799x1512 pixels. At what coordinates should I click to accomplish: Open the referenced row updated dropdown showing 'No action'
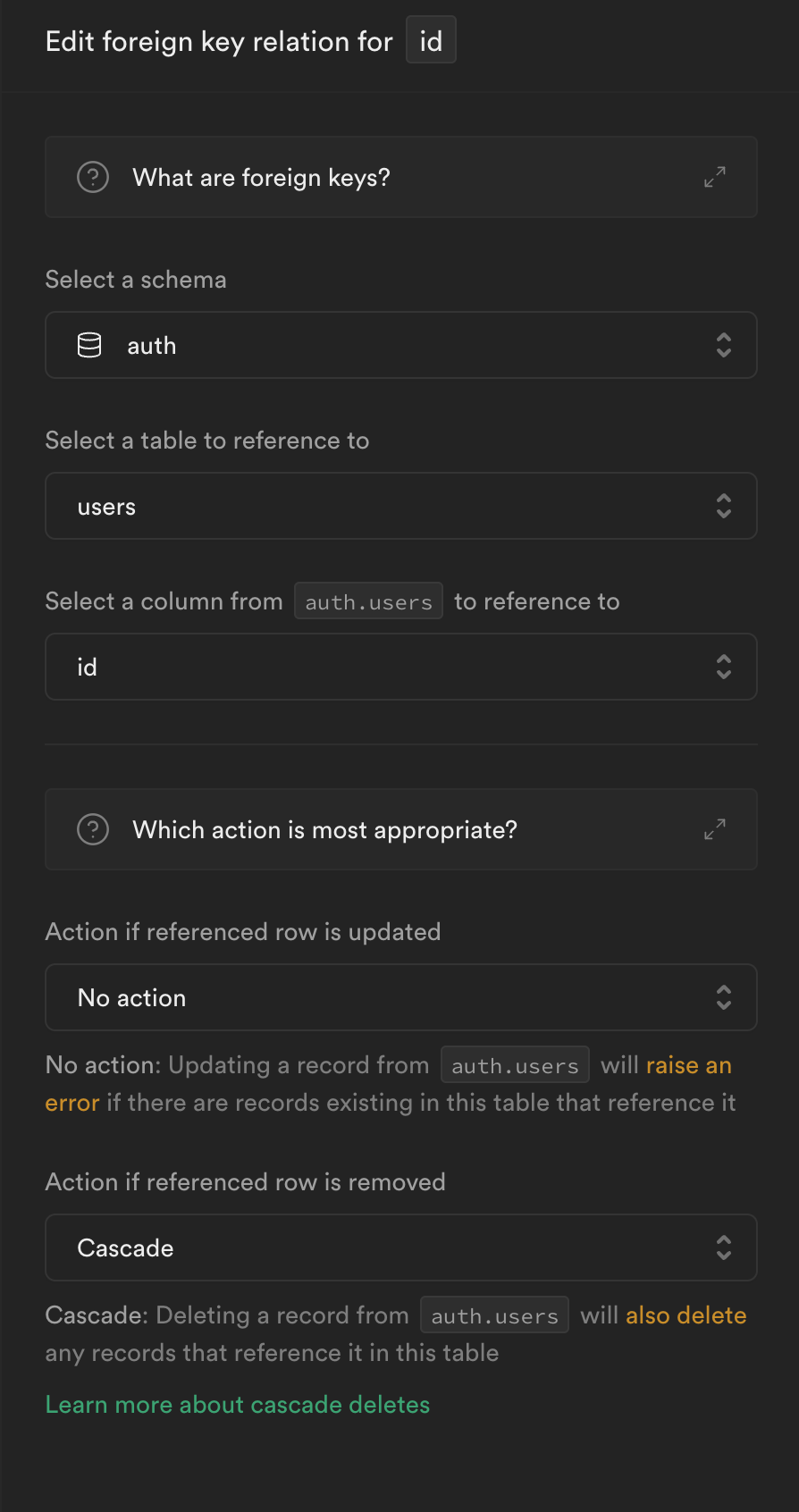(400, 997)
